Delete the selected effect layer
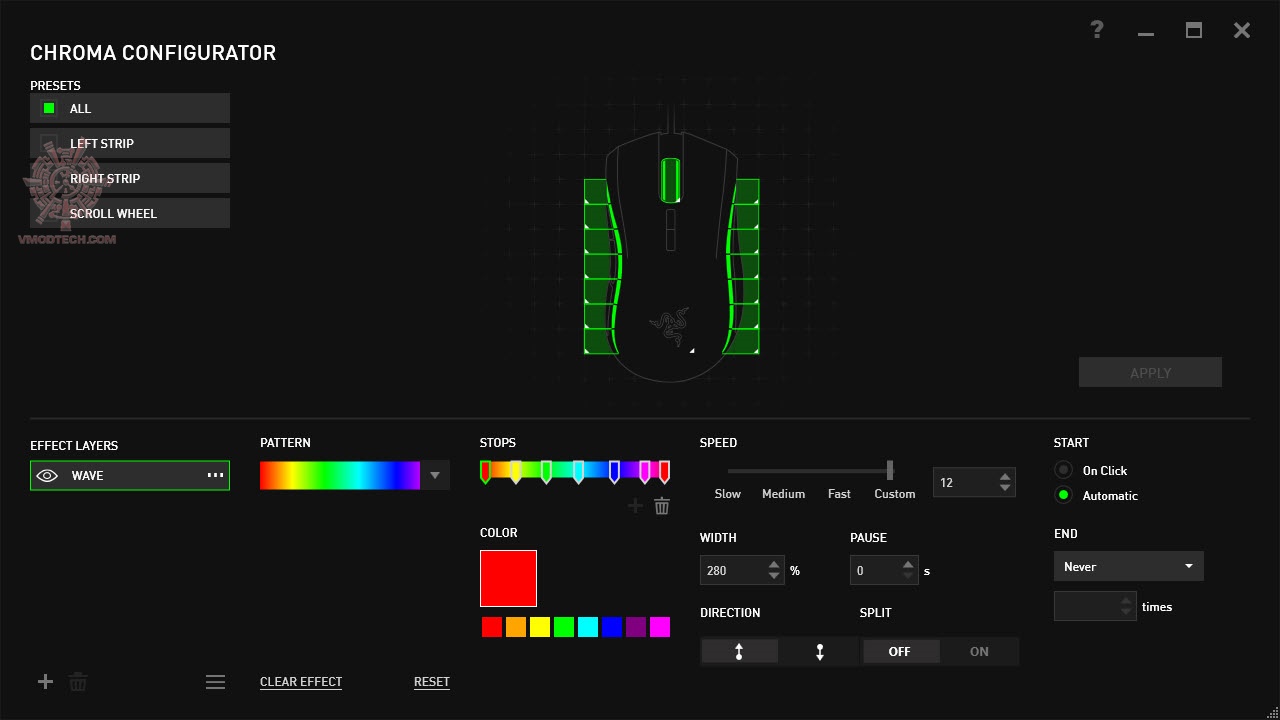Viewport: 1280px width, 720px height. click(78, 682)
